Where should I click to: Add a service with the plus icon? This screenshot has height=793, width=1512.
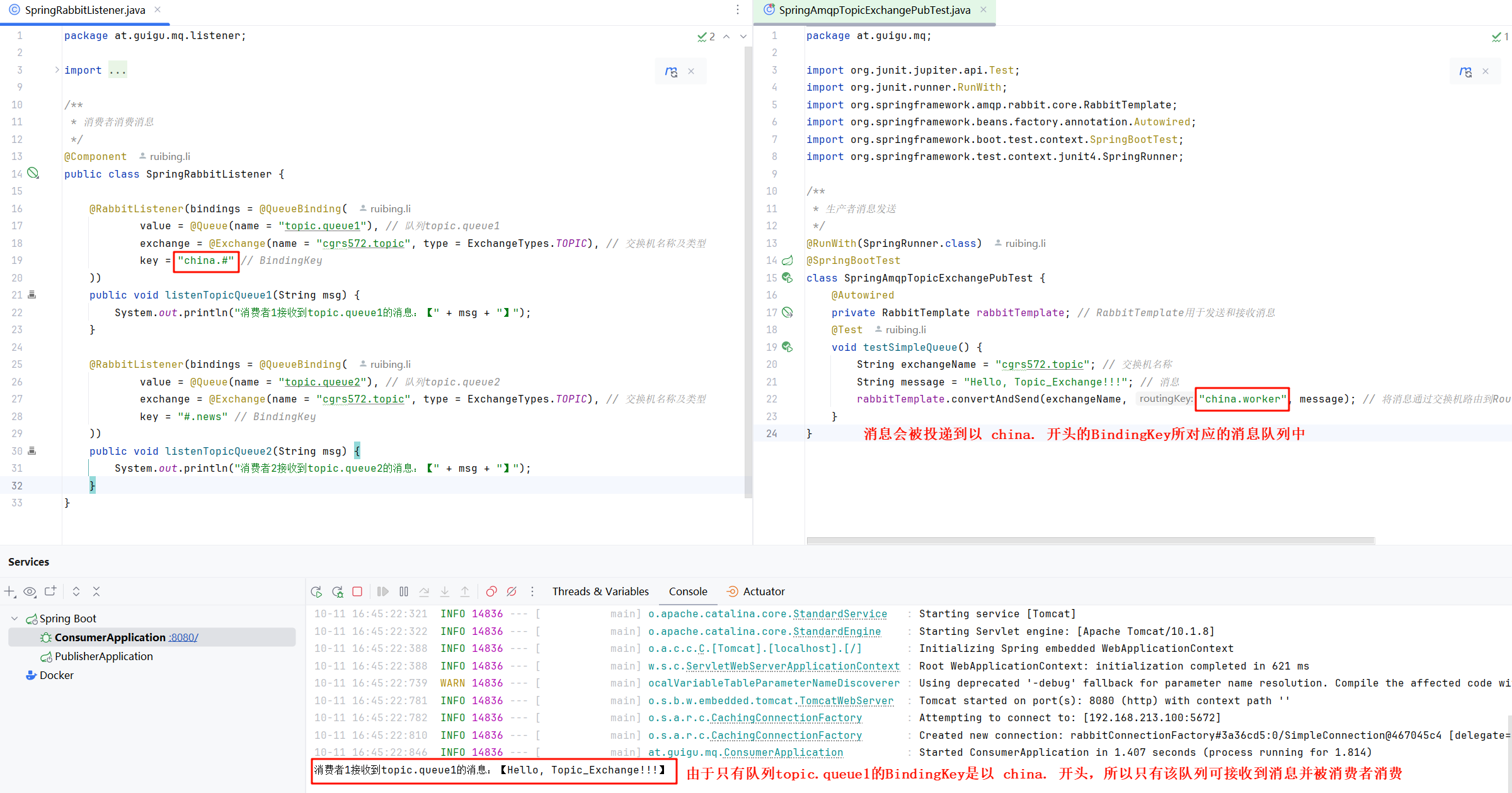point(9,591)
